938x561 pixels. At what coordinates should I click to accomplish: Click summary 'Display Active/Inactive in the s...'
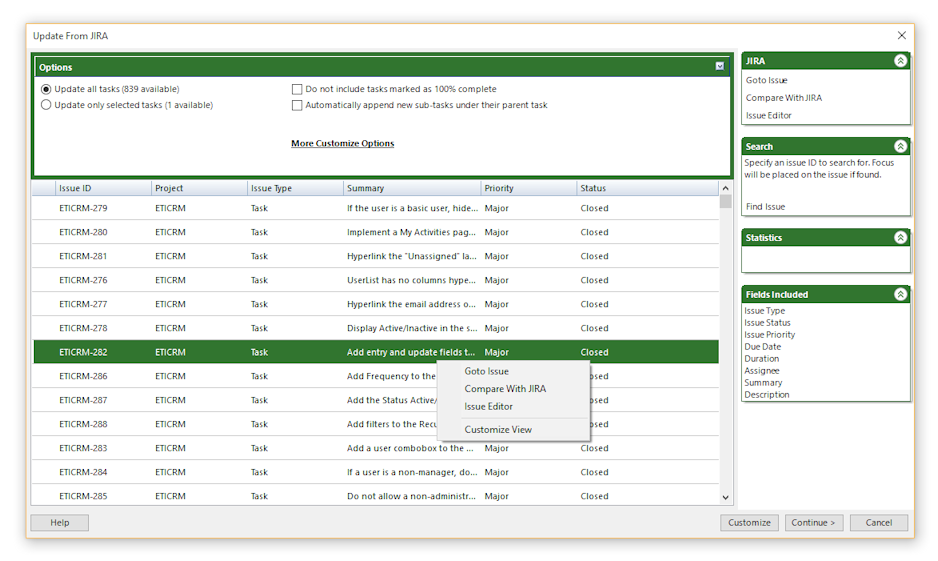tap(412, 328)
